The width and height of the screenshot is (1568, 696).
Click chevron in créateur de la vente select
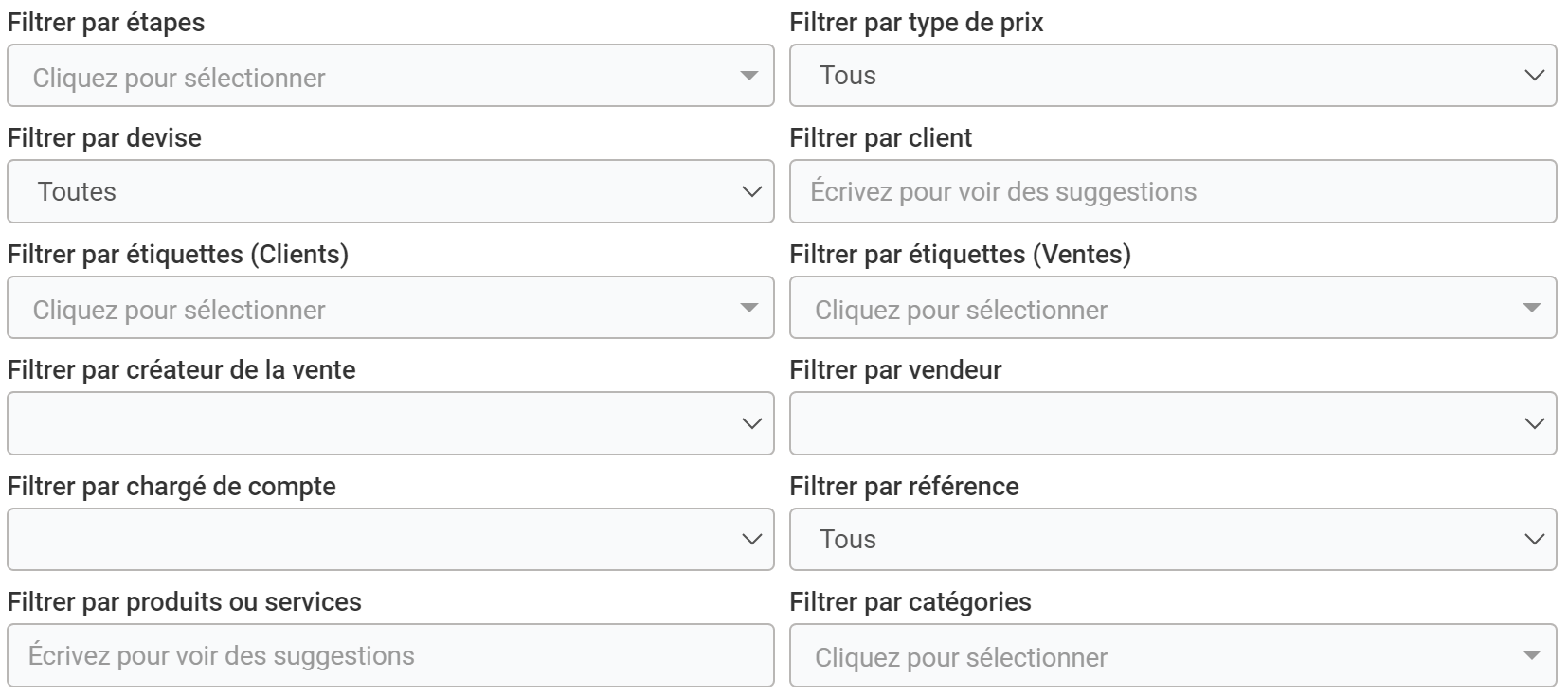[x=751, y=424]
